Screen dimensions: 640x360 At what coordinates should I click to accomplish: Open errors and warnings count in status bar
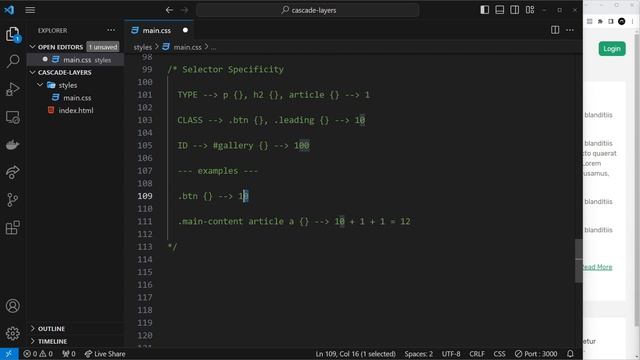tap(38, 353)
